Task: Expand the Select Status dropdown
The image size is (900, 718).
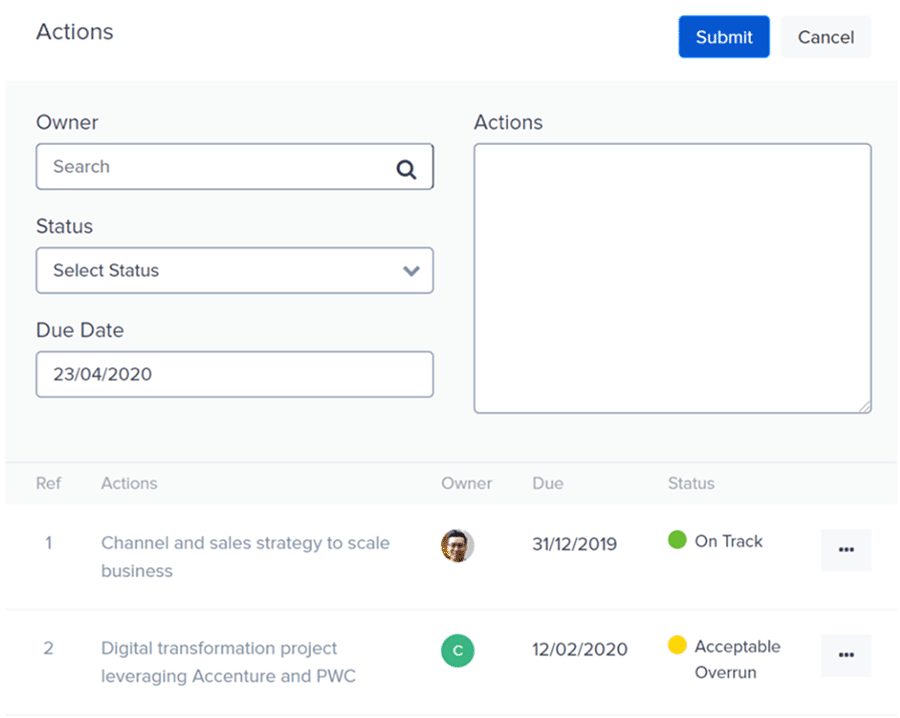Action: pyautogui.click(x=235, y=270)
